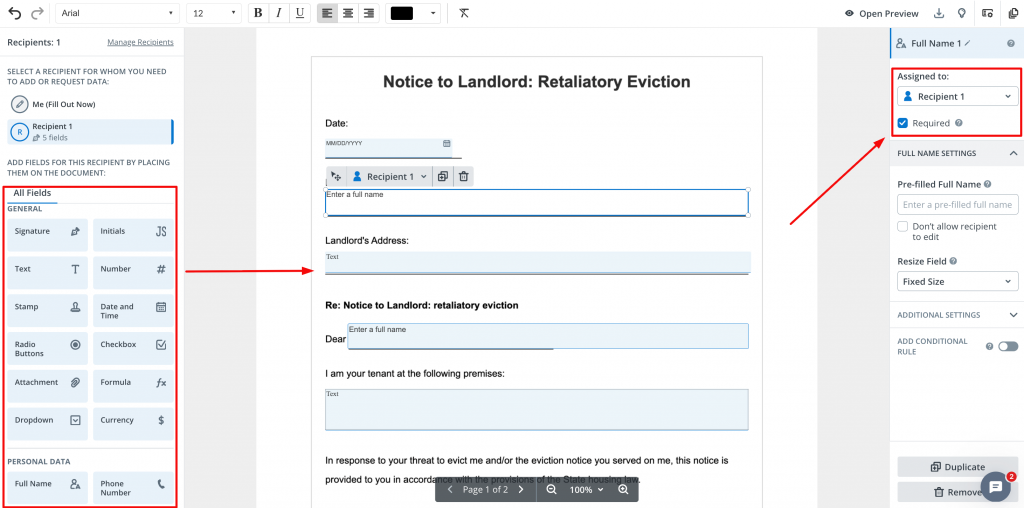Image resolution: width=1024 pixels, height=508 pixels.
Task: Click help icon beside Pre-filled Full Name
Action: [x=987, y=184]
